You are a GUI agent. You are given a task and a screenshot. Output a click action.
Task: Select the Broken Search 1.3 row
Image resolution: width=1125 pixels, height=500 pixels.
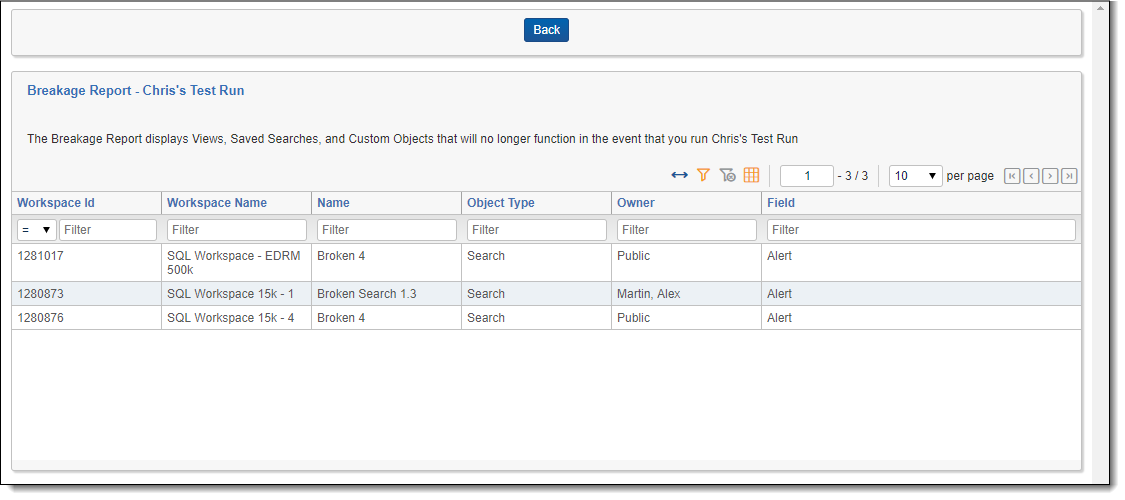[366, 294]
